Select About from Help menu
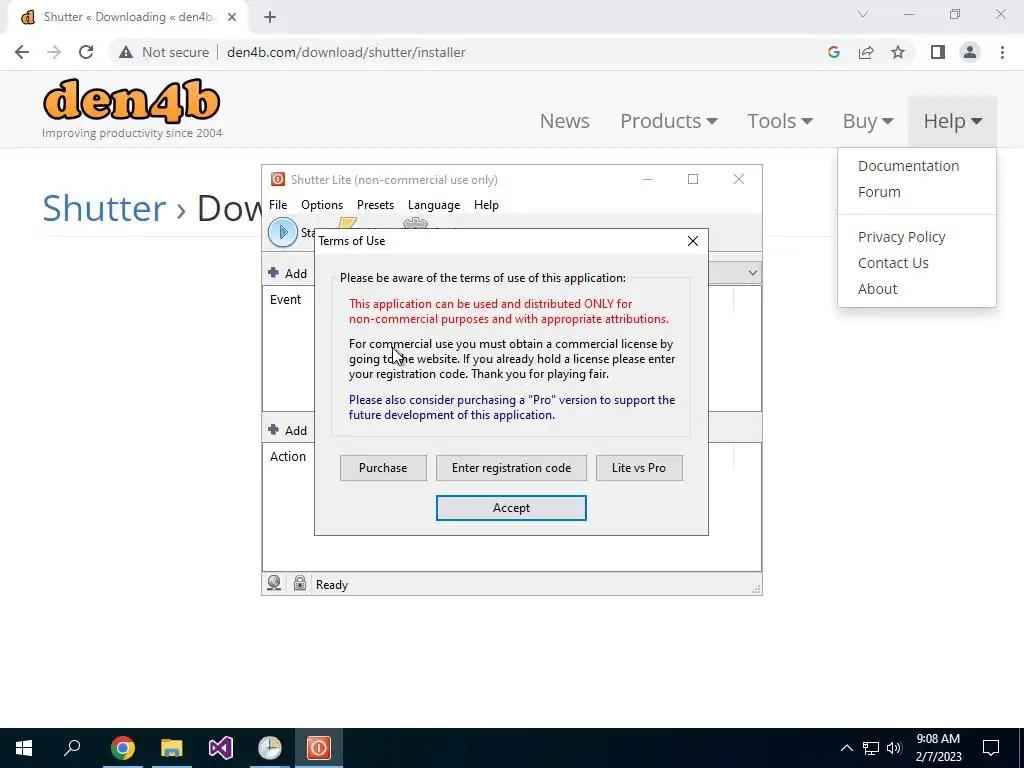This screenshot has height=768, width=1024. (878, 289)
